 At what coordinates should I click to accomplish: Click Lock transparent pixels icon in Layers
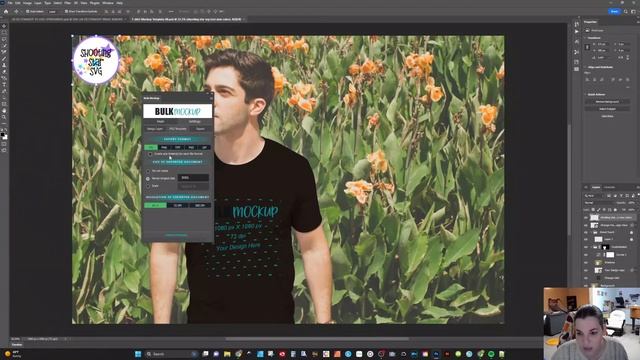coord(593,209)
